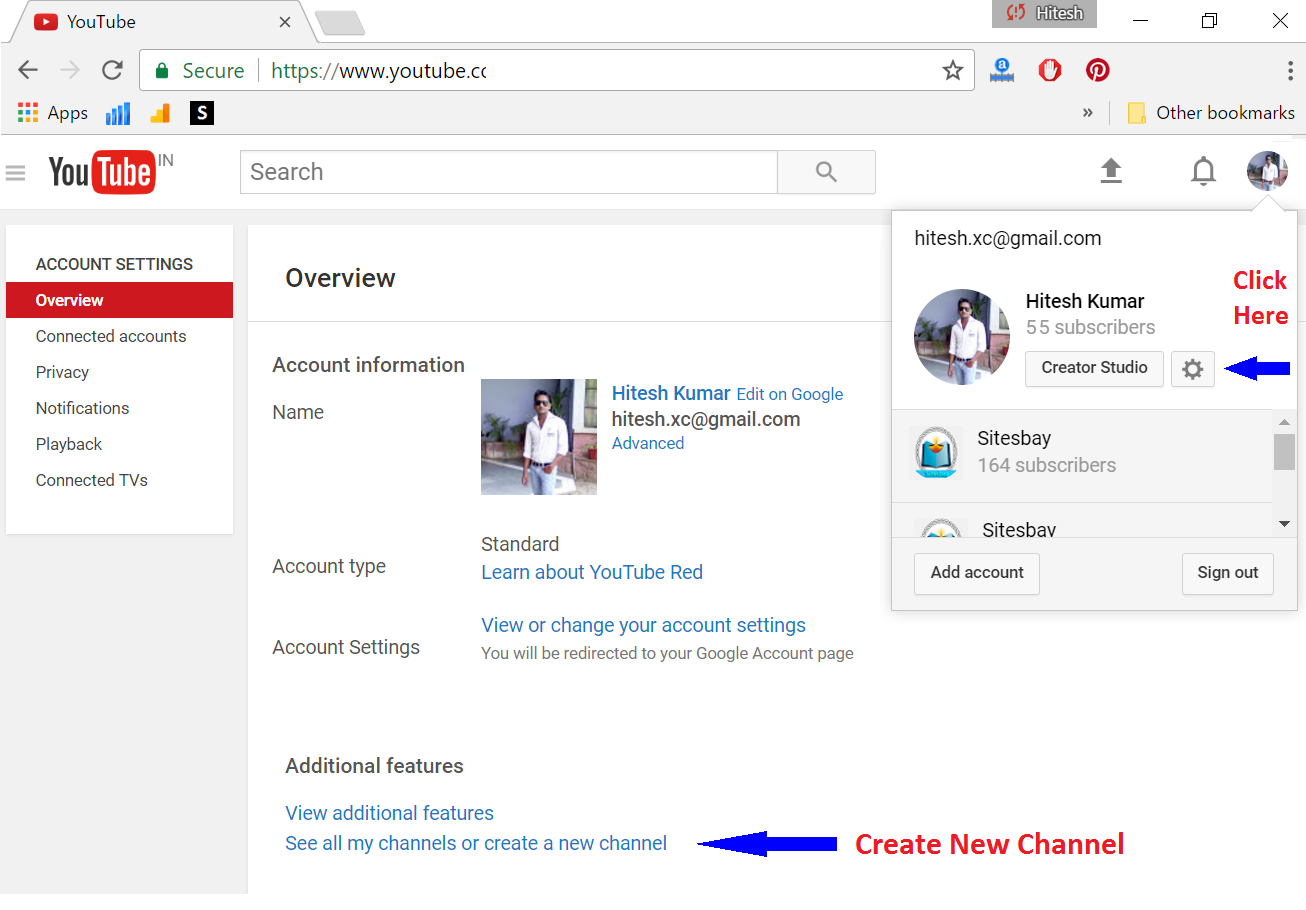The image size is (1306, 910).
Task: Click the search magnifier button
Action: coord(826,172)
